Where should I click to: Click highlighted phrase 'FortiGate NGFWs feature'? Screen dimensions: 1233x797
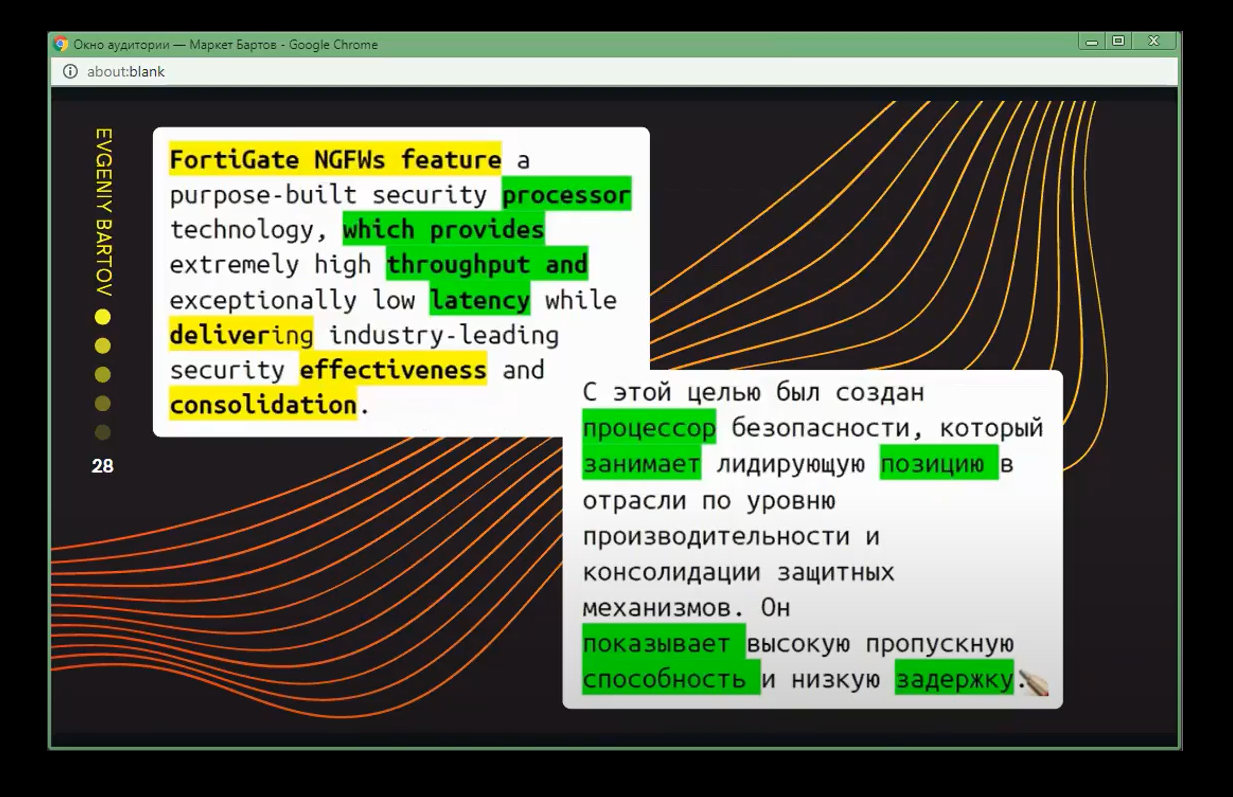point(335,160)
